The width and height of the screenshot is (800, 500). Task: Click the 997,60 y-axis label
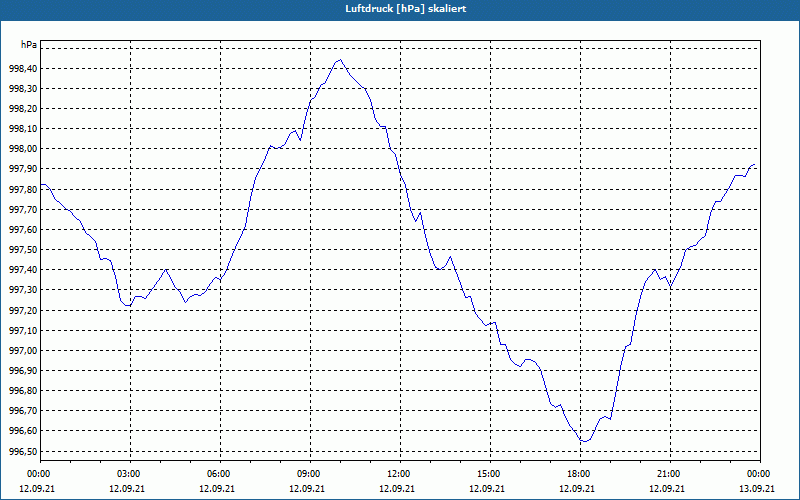point(23,230)
